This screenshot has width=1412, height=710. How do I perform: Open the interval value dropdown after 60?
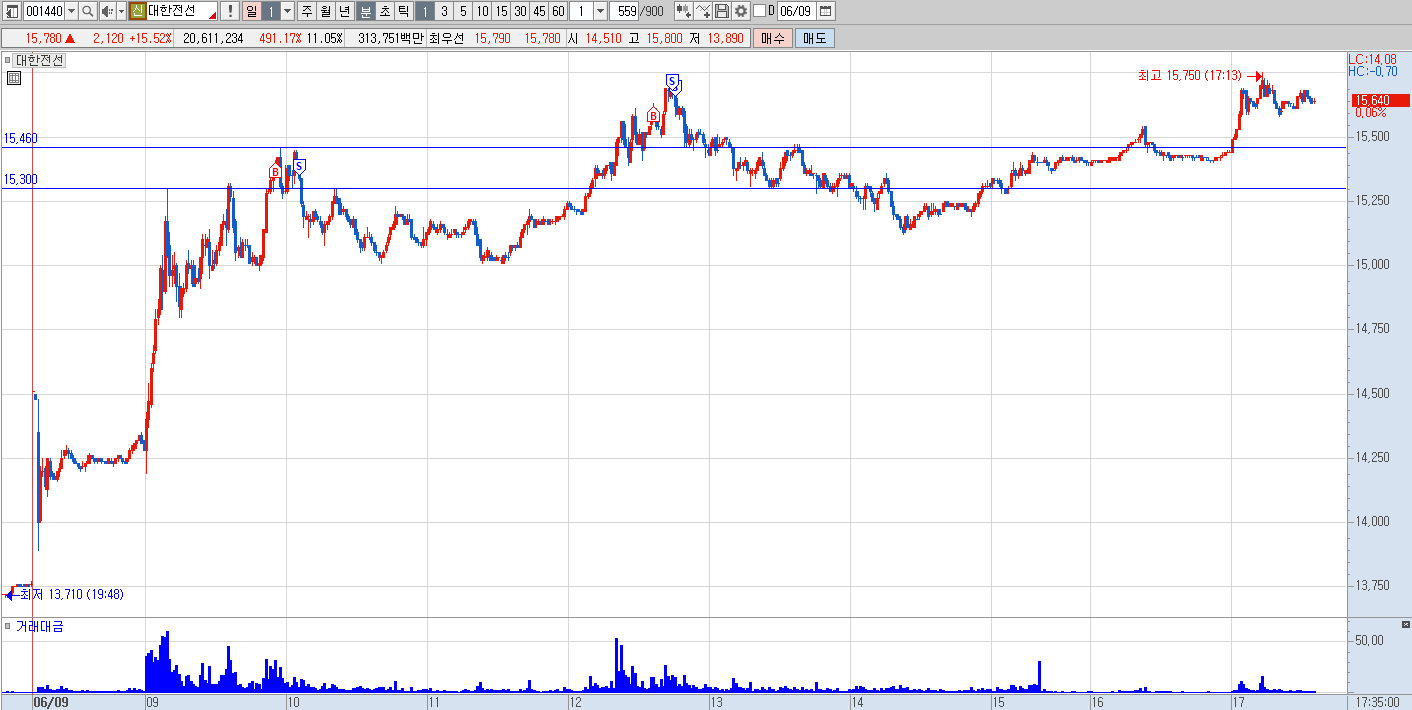(600, 11)
